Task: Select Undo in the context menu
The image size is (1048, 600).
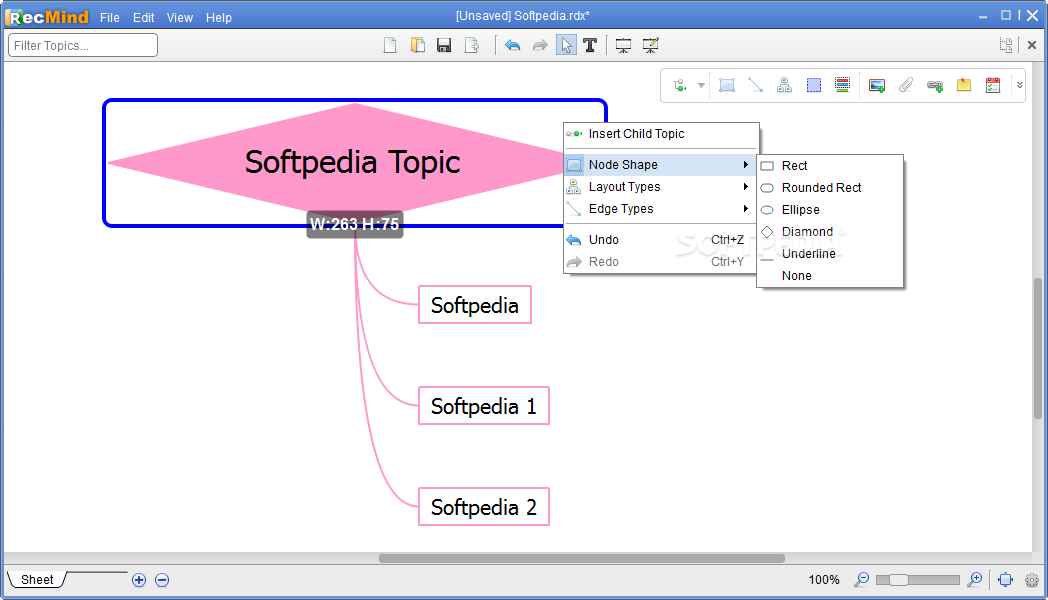Action: click(661, 239)
